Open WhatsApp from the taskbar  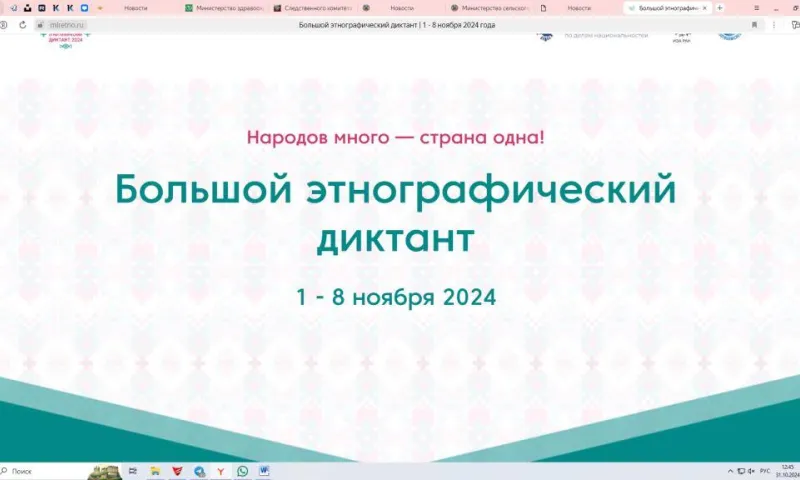[x=242, y=471]
